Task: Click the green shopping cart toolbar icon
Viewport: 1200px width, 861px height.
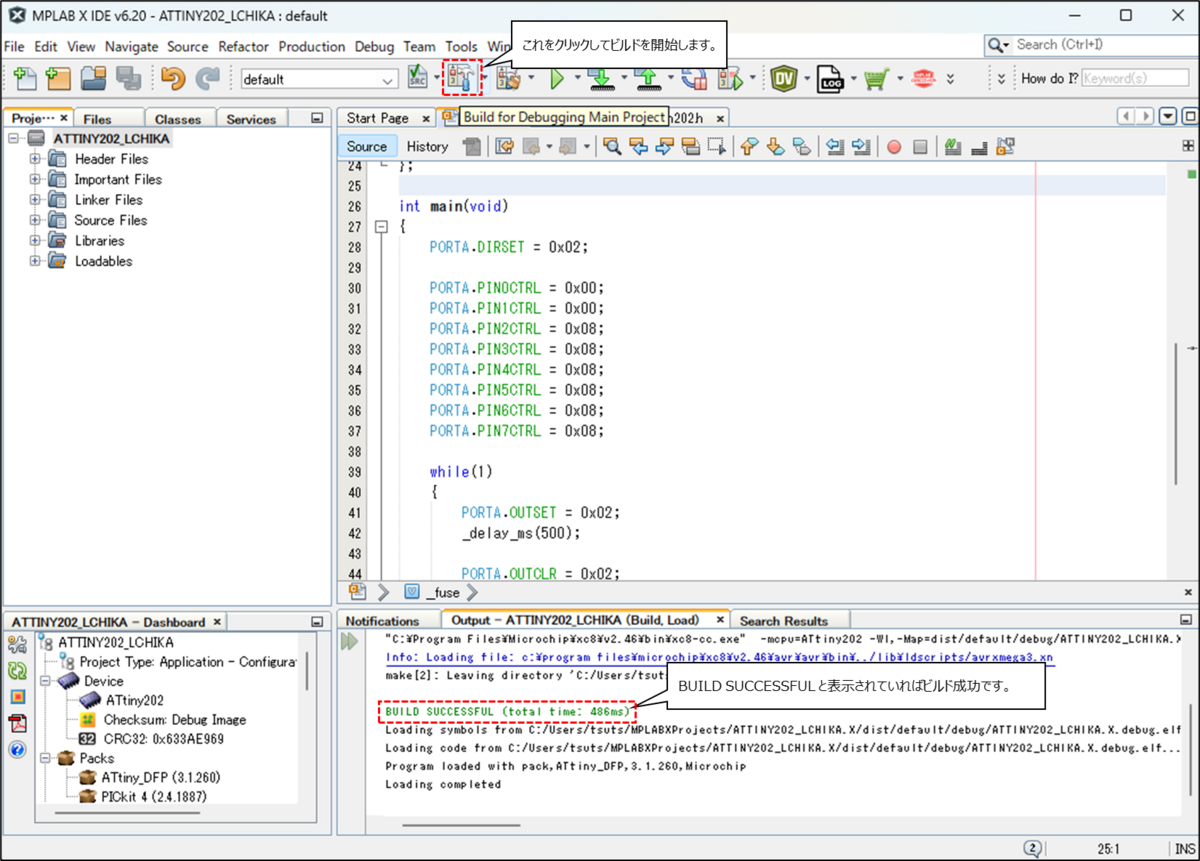Action: 876,78
